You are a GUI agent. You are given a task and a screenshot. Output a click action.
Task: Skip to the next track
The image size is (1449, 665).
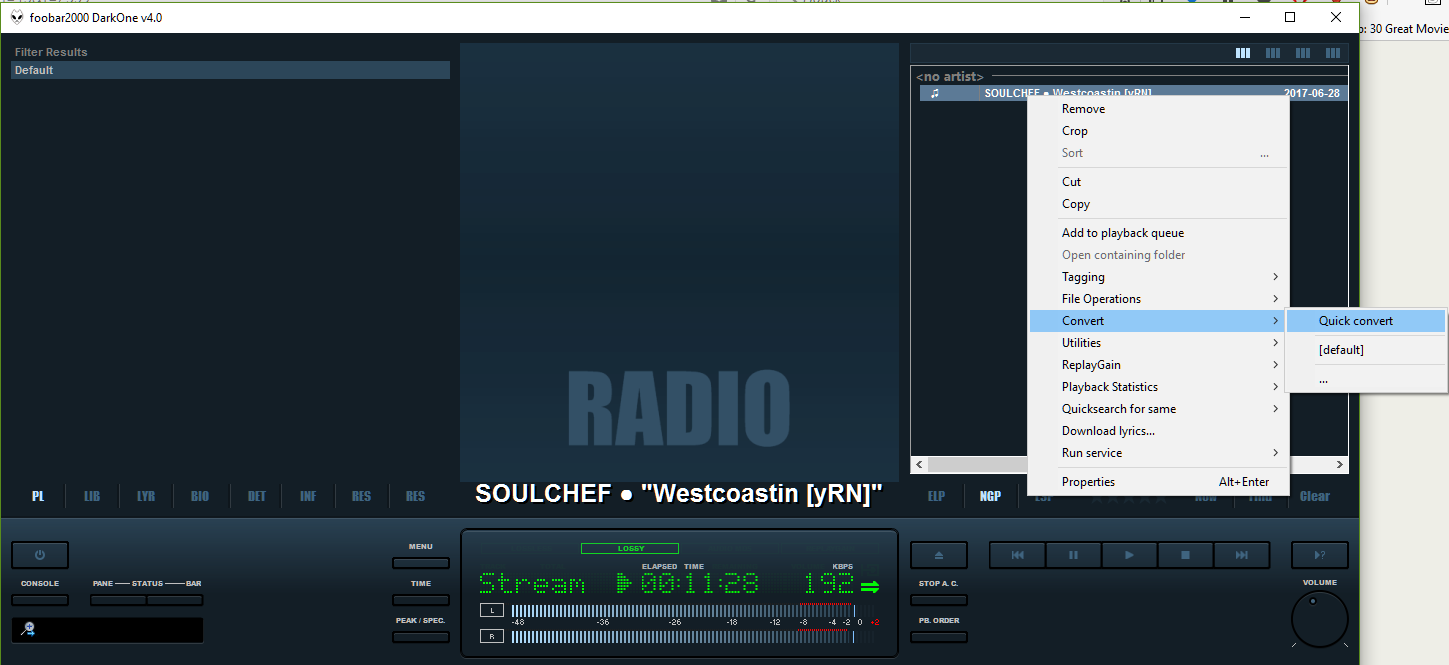pos(1241,555)
